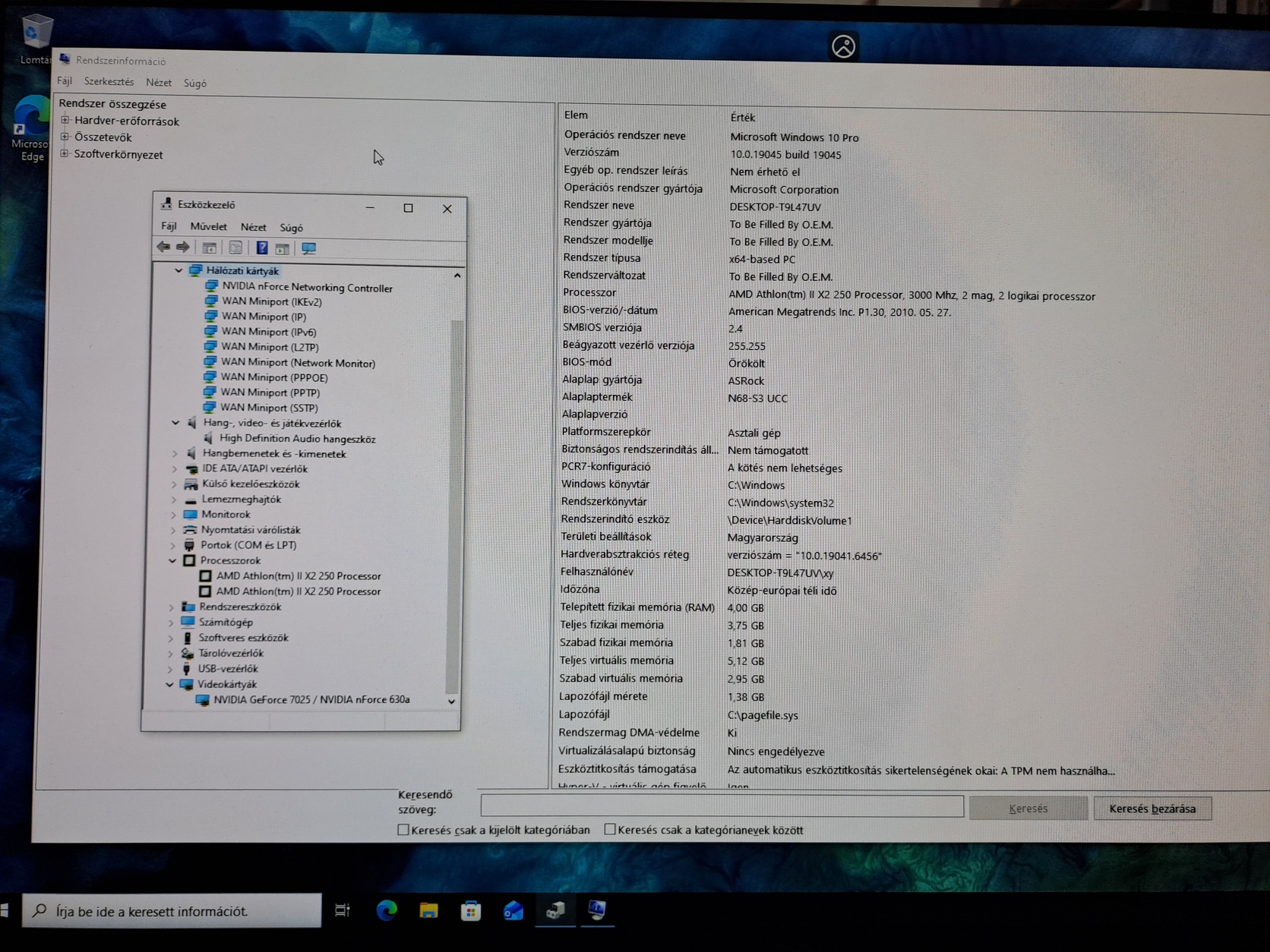Select the 'Operációs rendszer neve' row
1270x952 pixels.
coord(711,137)
